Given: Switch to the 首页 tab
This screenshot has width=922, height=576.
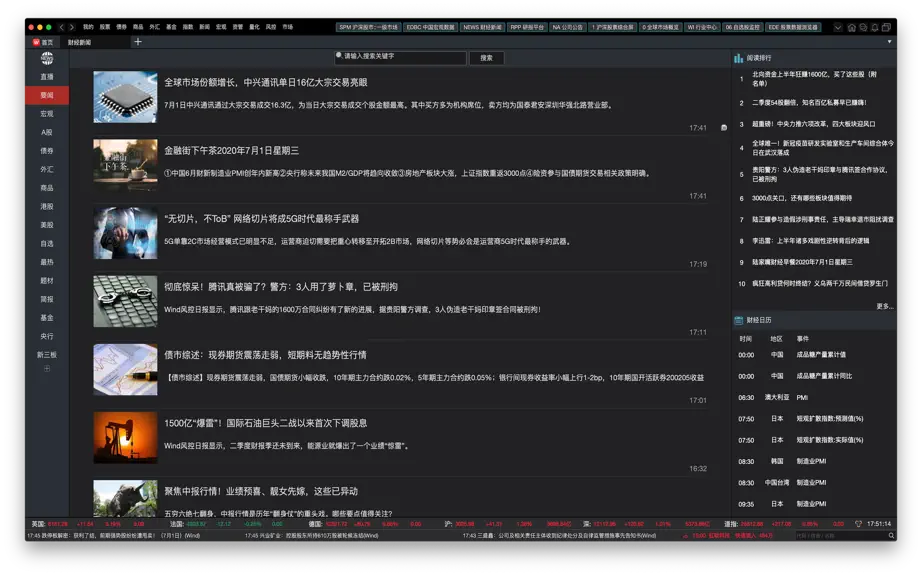Looking at the screenshot, I should click(x=44, y=42).
